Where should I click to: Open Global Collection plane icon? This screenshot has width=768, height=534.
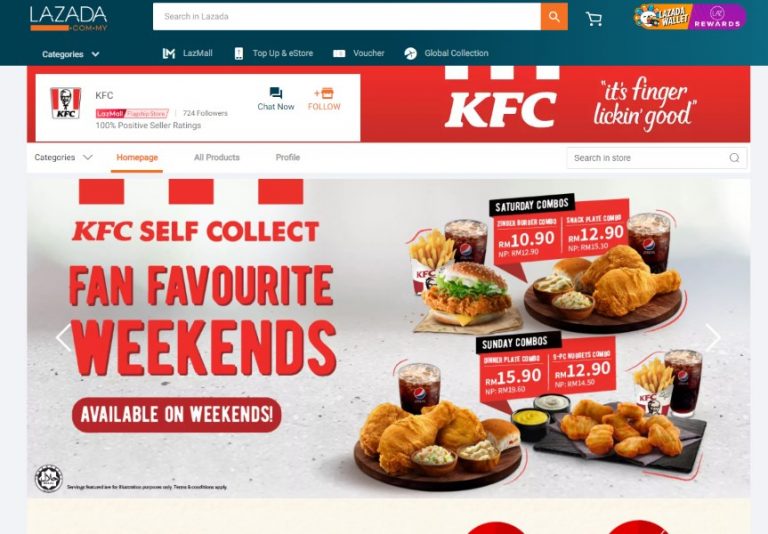tap(410, 53)
